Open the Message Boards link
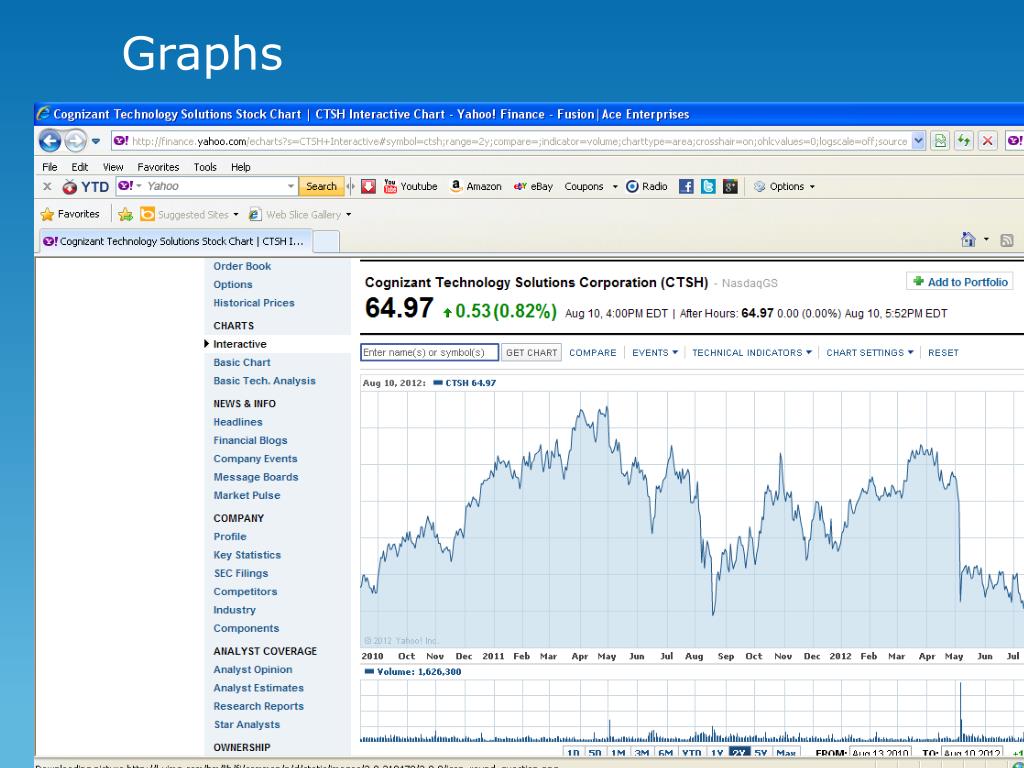This screenshot has height=768, width=1024. coord(255,477)
